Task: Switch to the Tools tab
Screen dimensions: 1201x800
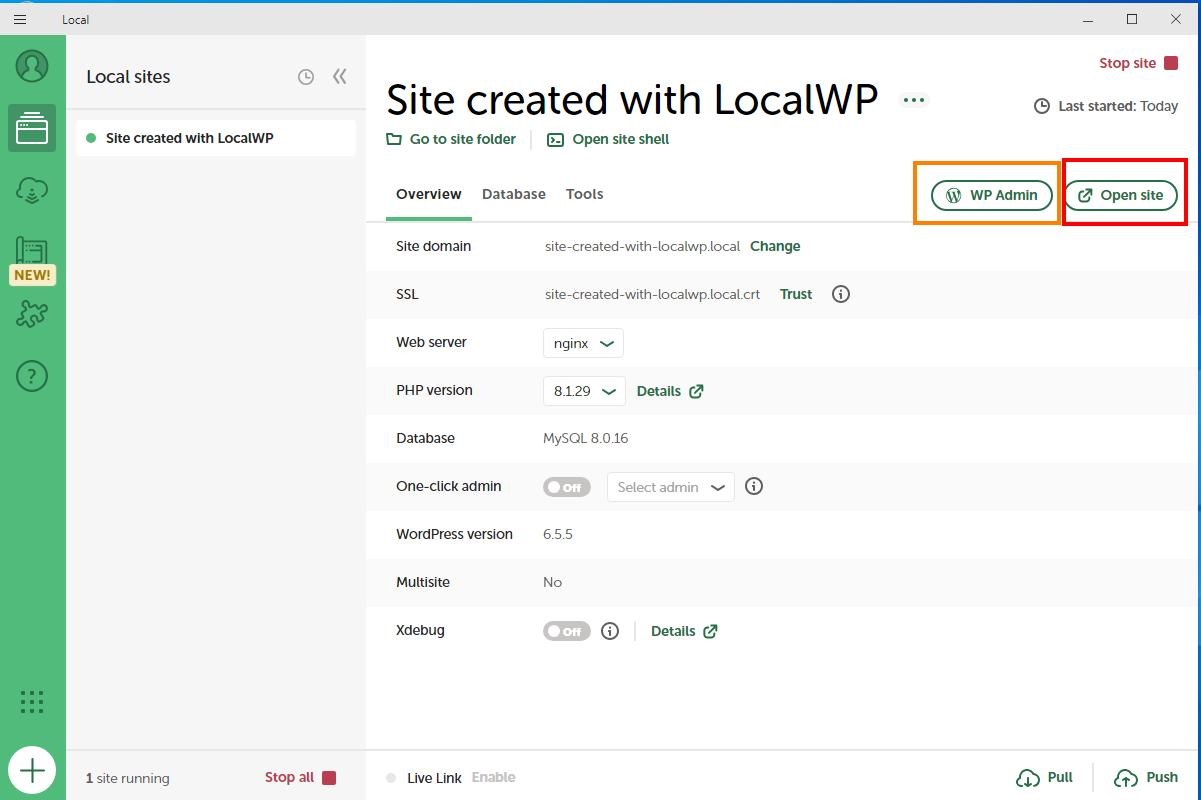Action: (584, 194)
